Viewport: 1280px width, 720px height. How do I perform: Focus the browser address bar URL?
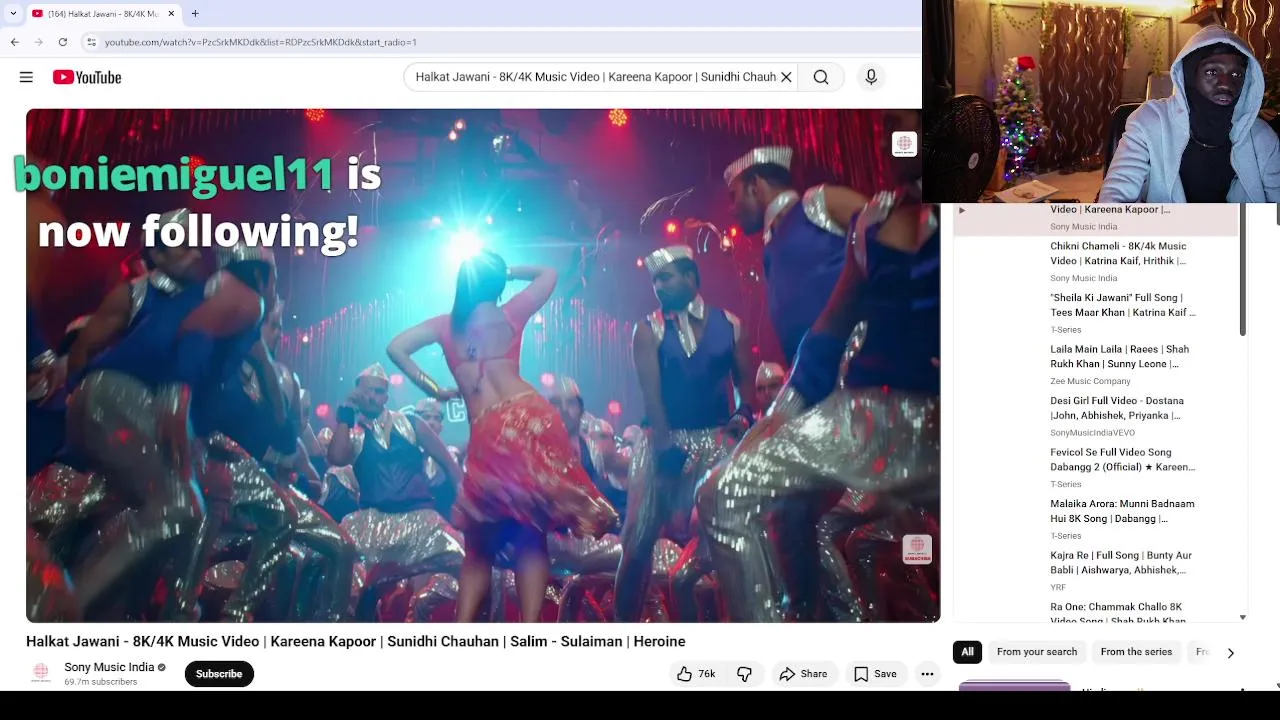[x=261, y=42]
